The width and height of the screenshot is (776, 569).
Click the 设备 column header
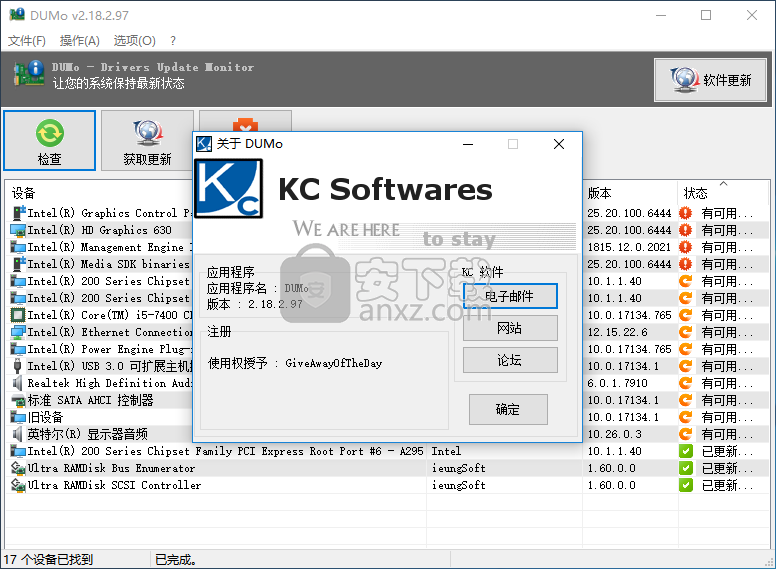pyautogui.click(x=23, y=193)
